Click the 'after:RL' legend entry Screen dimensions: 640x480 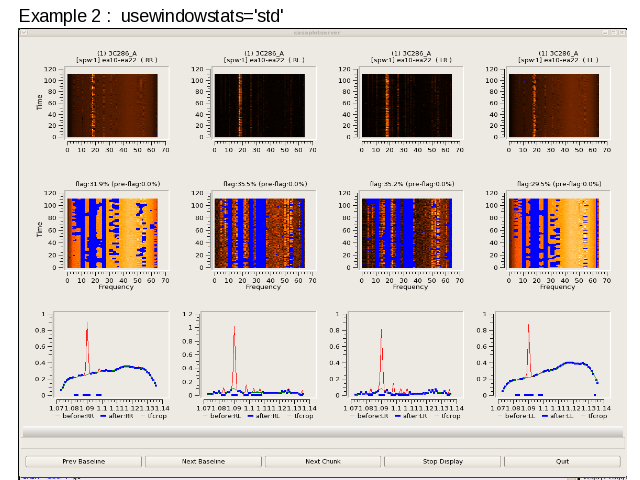(x=264, y=416)
